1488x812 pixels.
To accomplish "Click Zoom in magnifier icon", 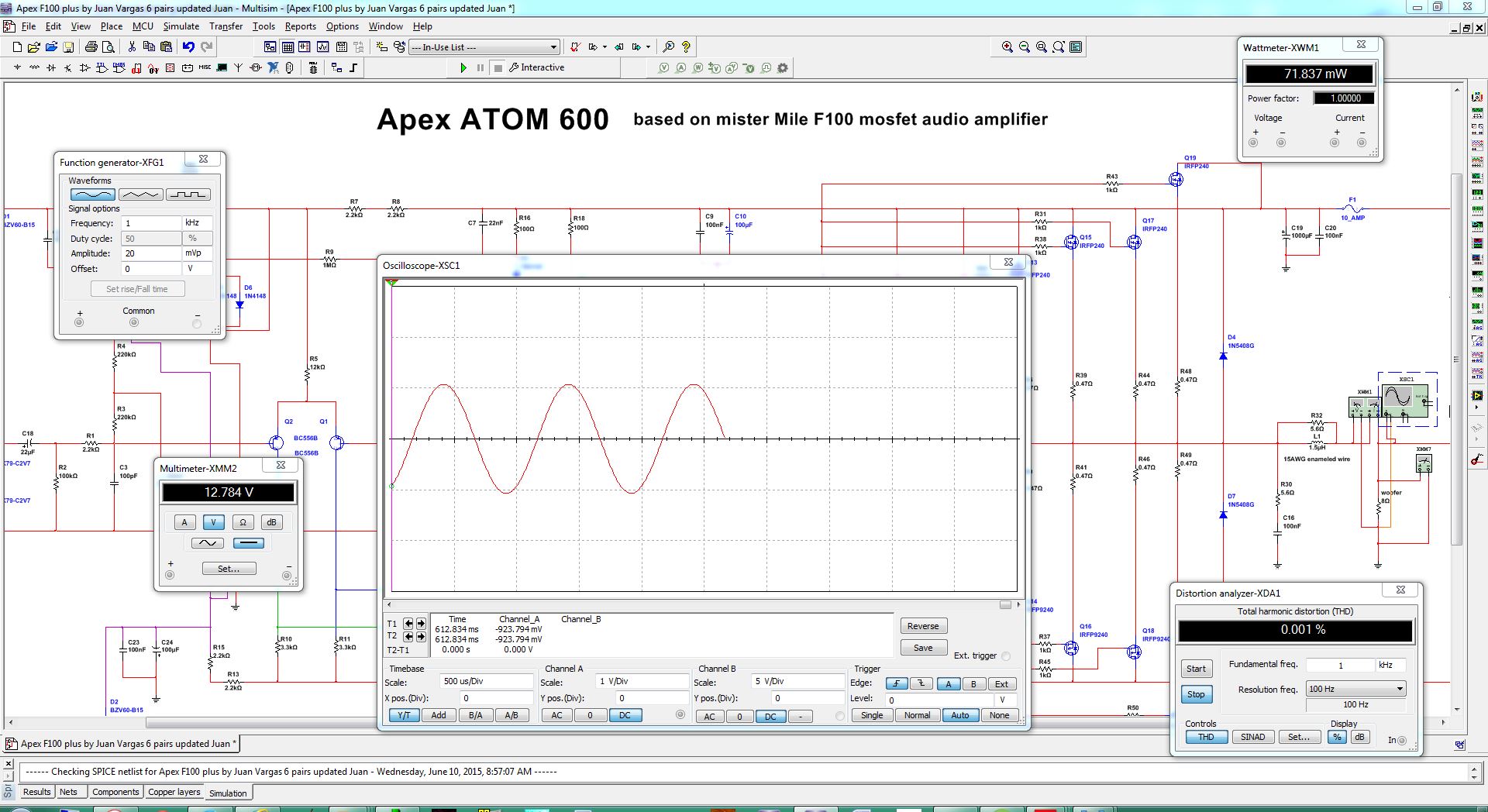I will tap(1007, 47).
